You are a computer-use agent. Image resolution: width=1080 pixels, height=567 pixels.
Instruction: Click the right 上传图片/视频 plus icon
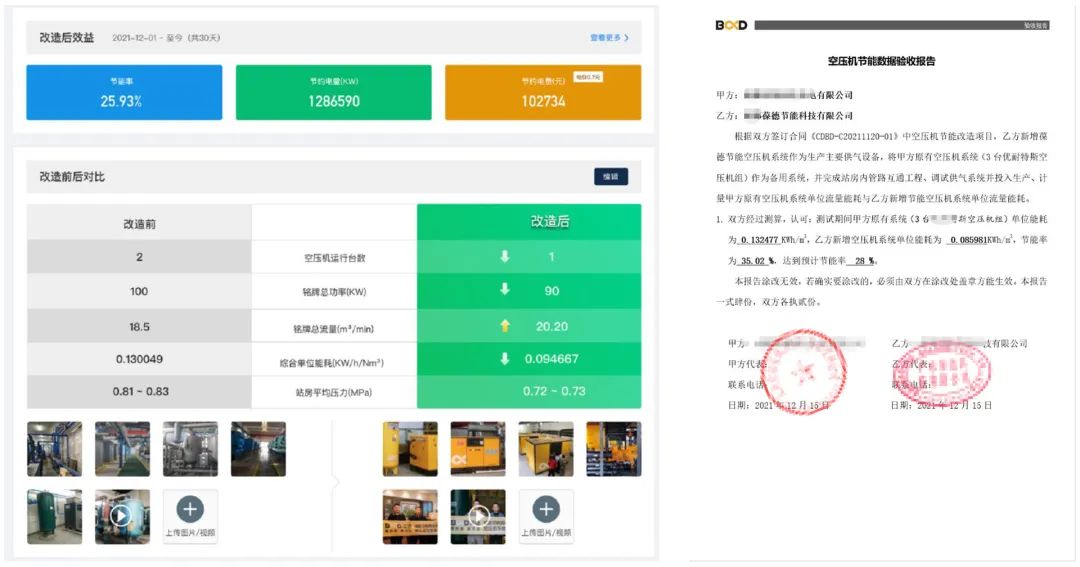546,509
